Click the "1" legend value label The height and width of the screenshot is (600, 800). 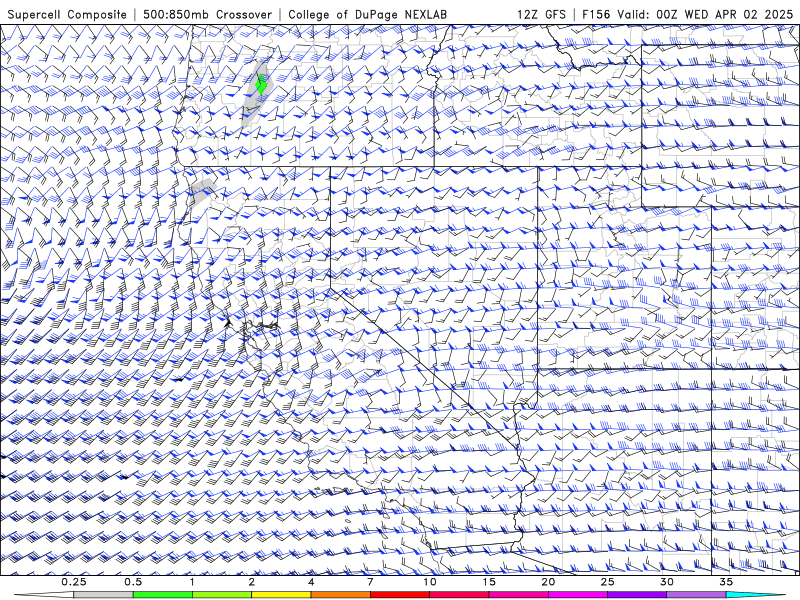tap(192, 582)
